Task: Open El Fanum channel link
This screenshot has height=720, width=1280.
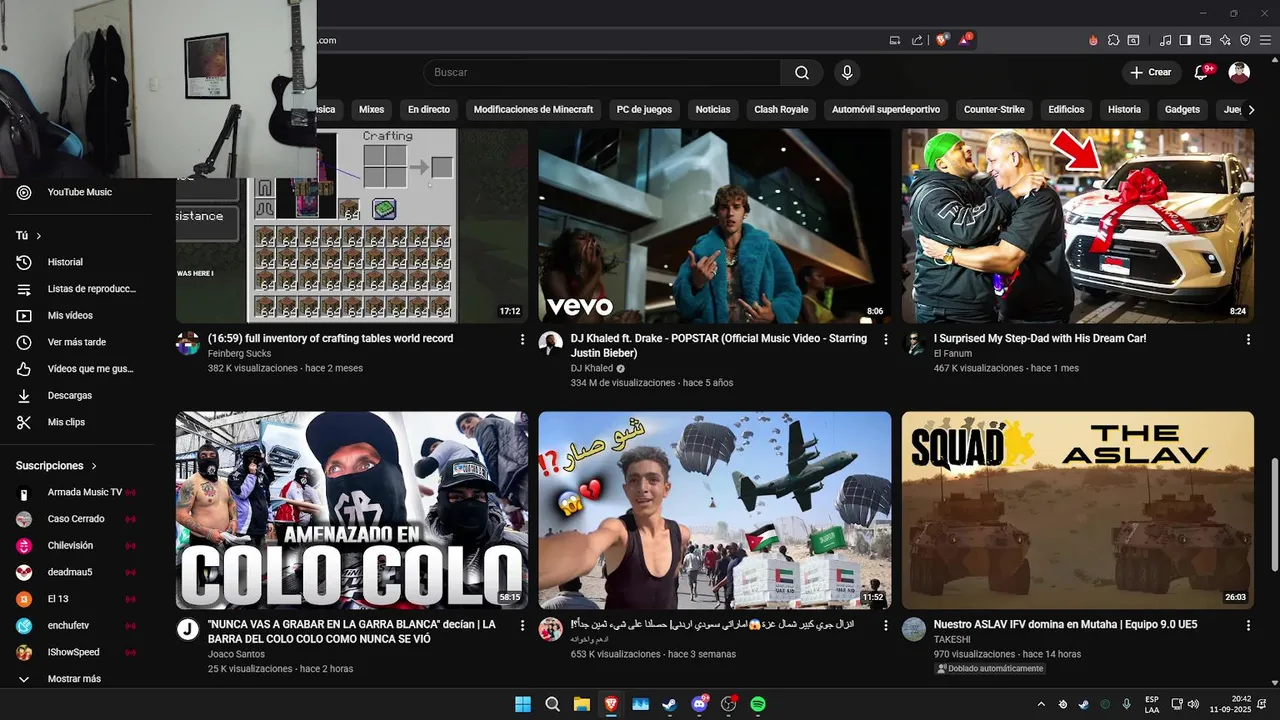Action: coord(952,354)
